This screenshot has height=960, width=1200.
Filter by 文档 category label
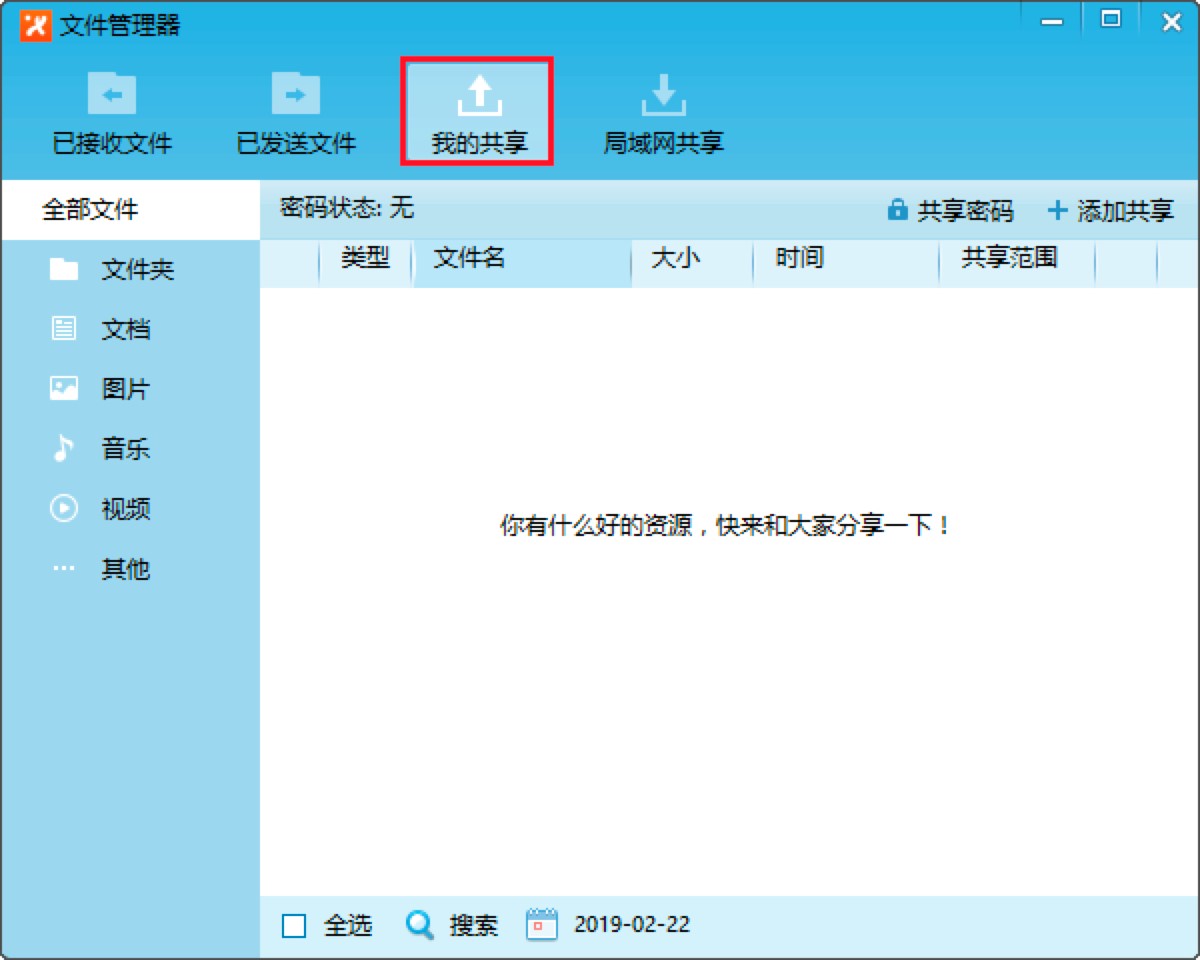tap(126, 329)
